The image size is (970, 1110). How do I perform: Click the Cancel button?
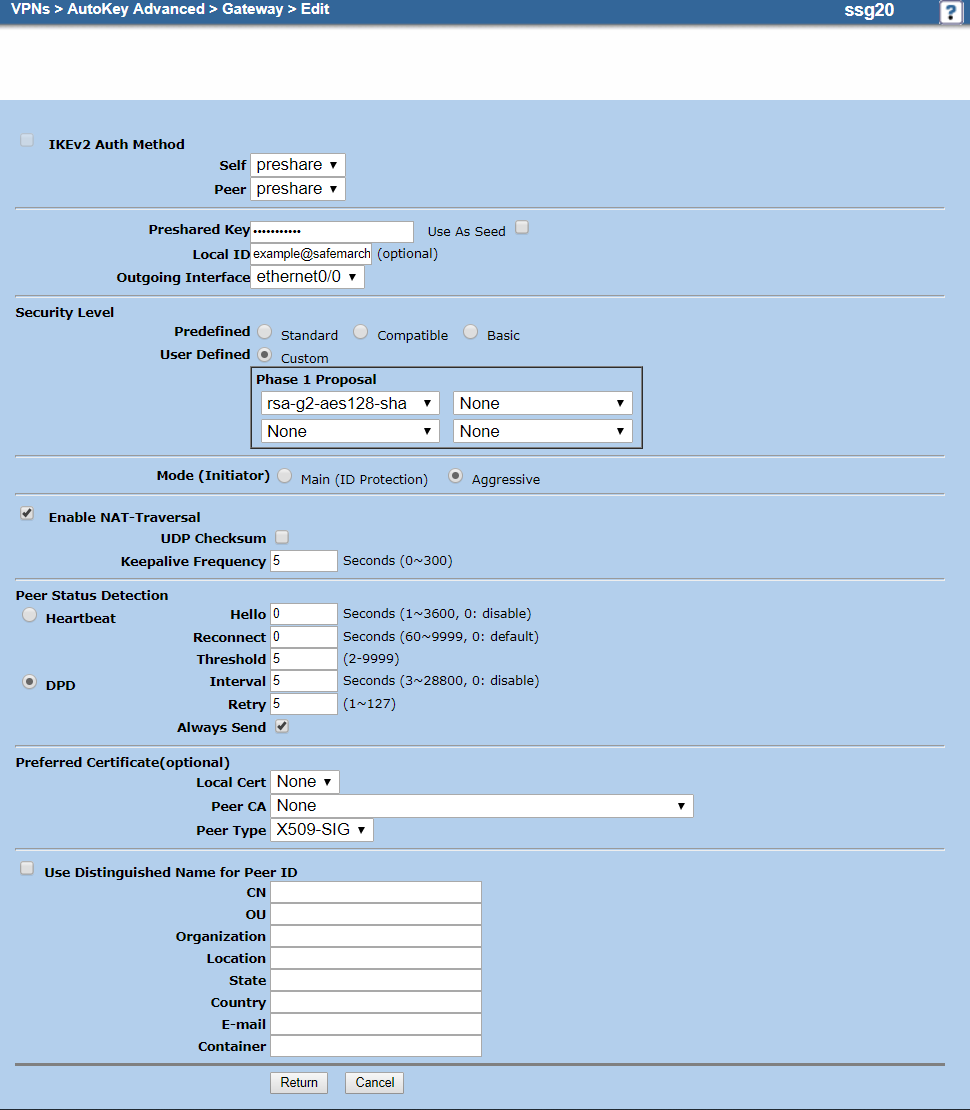click(374, 1082)
